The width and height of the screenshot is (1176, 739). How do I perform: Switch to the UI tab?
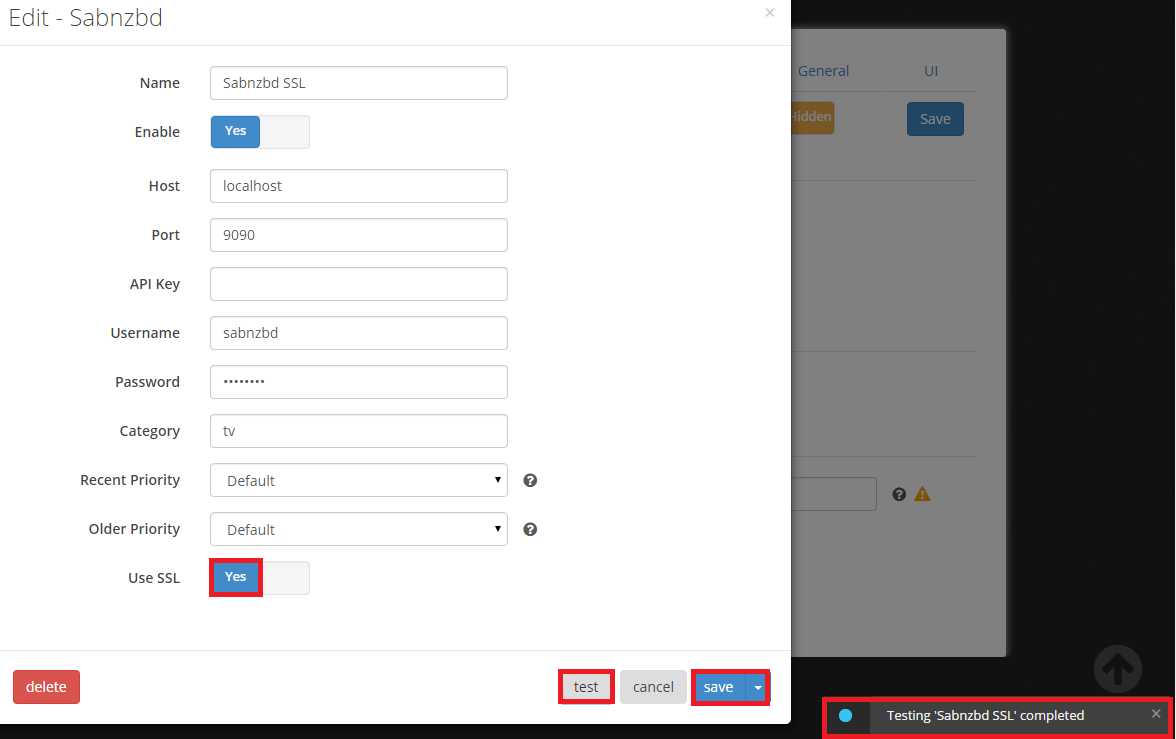[931, 71]
